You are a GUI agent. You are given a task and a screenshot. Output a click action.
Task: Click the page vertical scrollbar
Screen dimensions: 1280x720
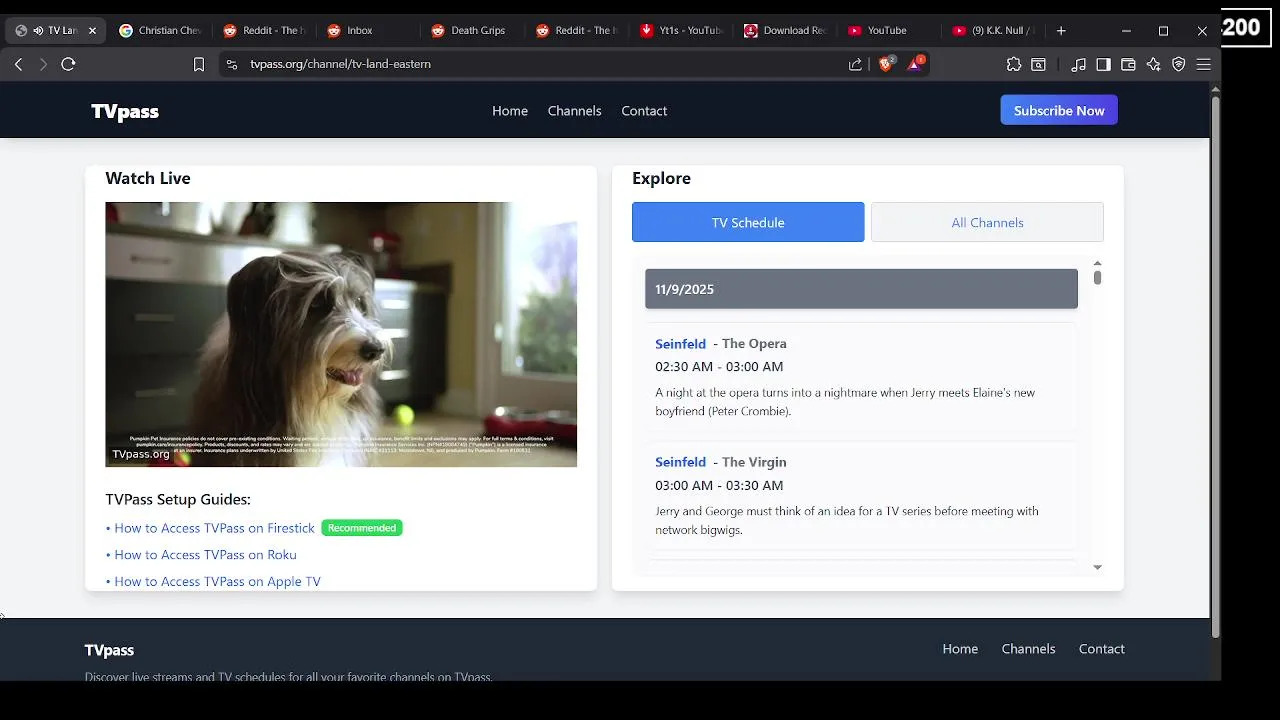point(1216,366)
